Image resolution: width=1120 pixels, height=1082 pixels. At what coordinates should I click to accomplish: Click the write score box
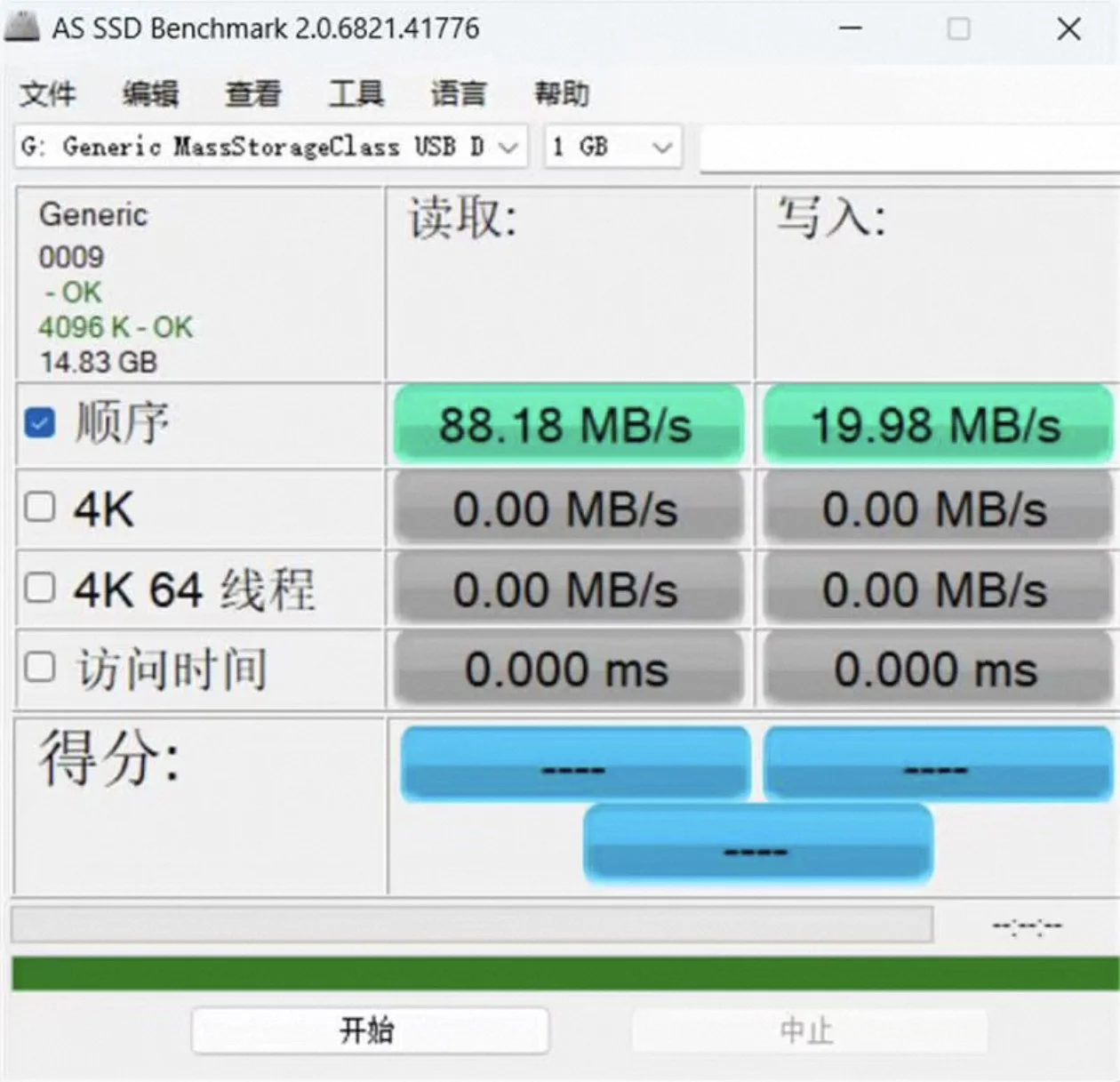[938, 763]
